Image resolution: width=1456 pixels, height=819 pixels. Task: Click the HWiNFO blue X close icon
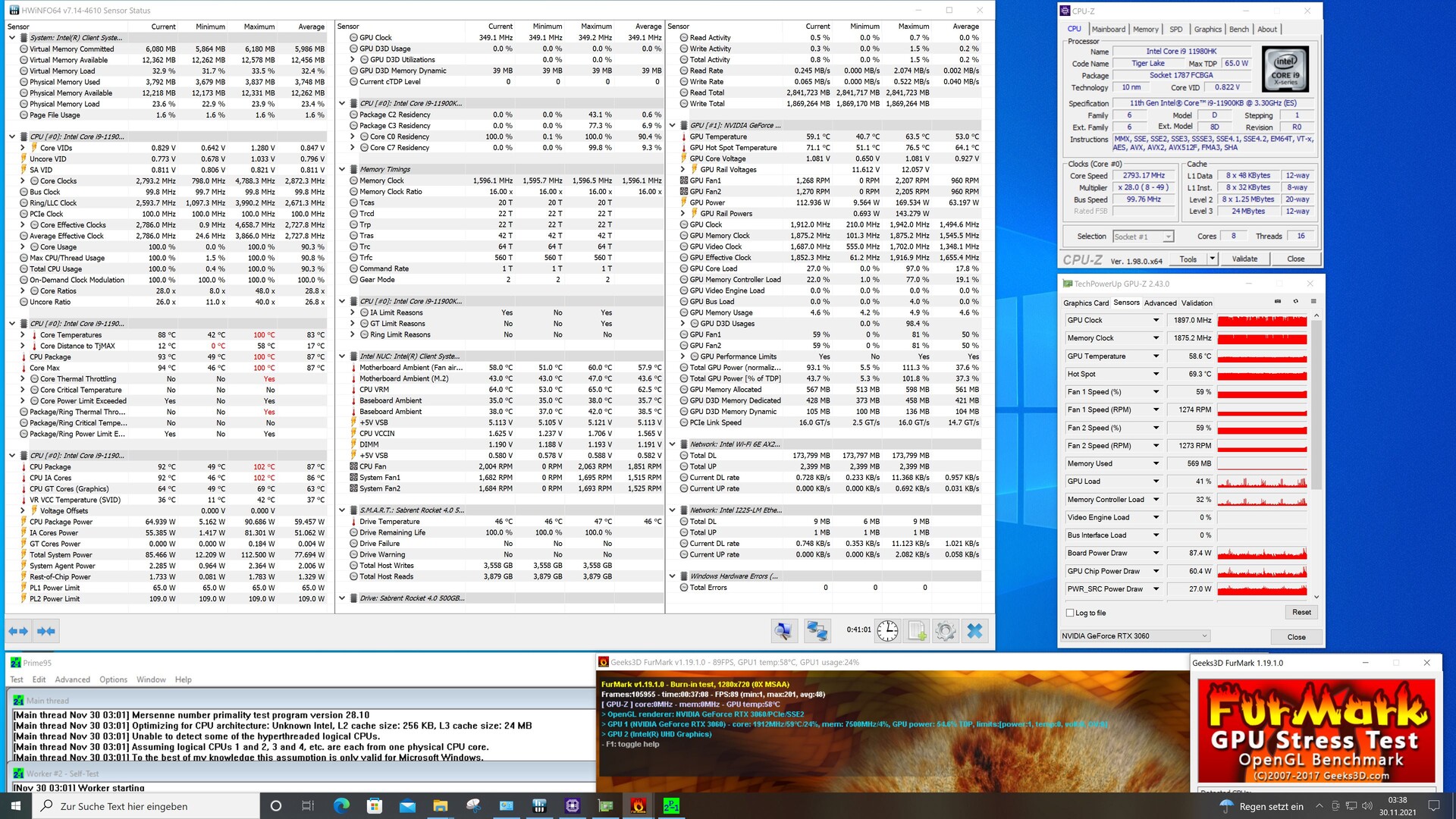click(x=974, y=631)
